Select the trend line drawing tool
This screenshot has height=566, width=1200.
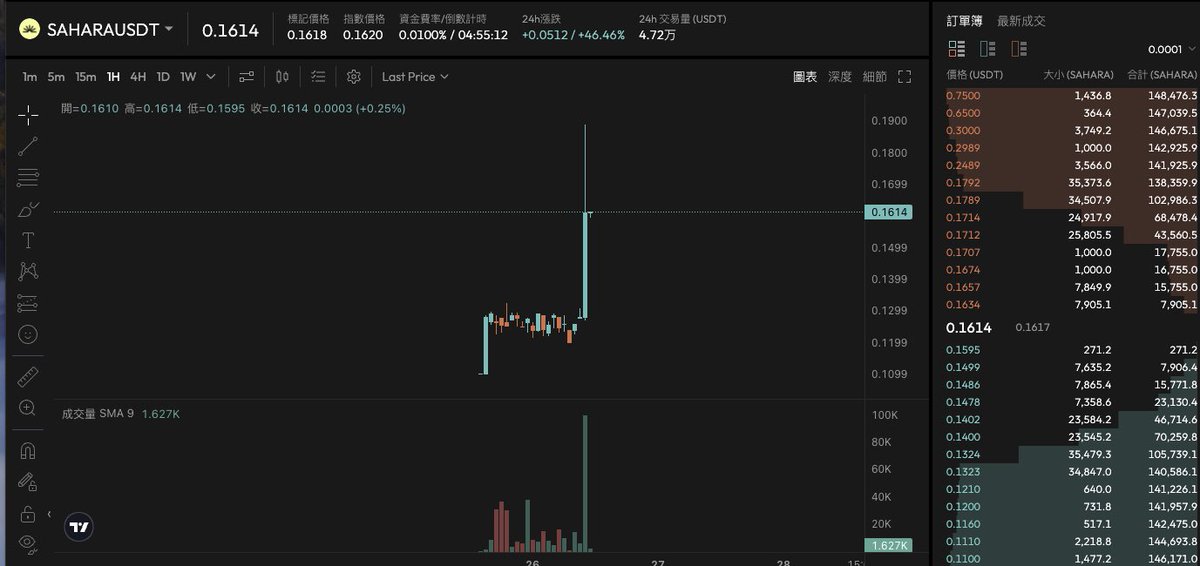[x=28, y=146]
